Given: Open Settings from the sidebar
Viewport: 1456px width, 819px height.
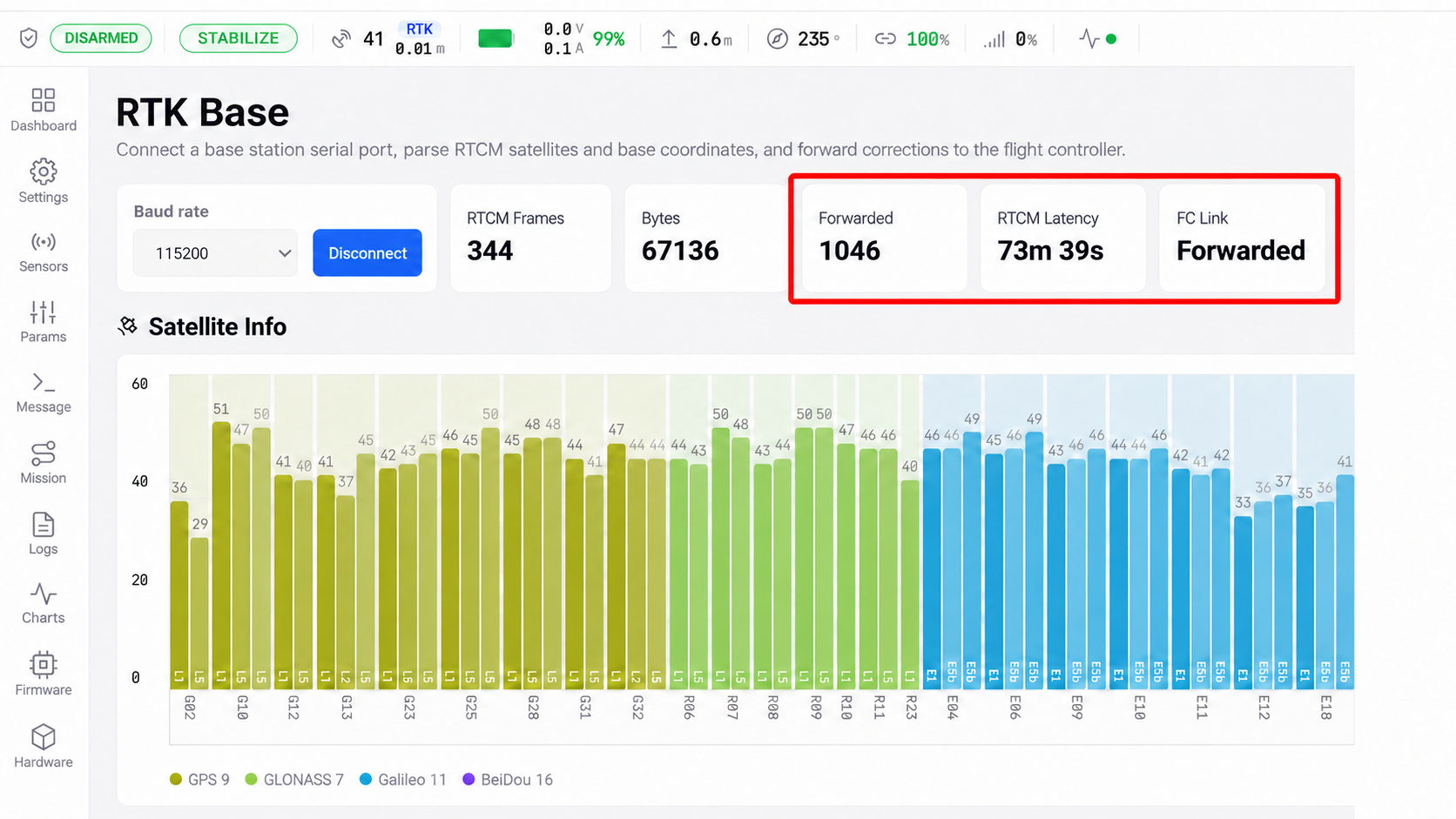Looking at the screenshot, I should (x=44, y=181).
